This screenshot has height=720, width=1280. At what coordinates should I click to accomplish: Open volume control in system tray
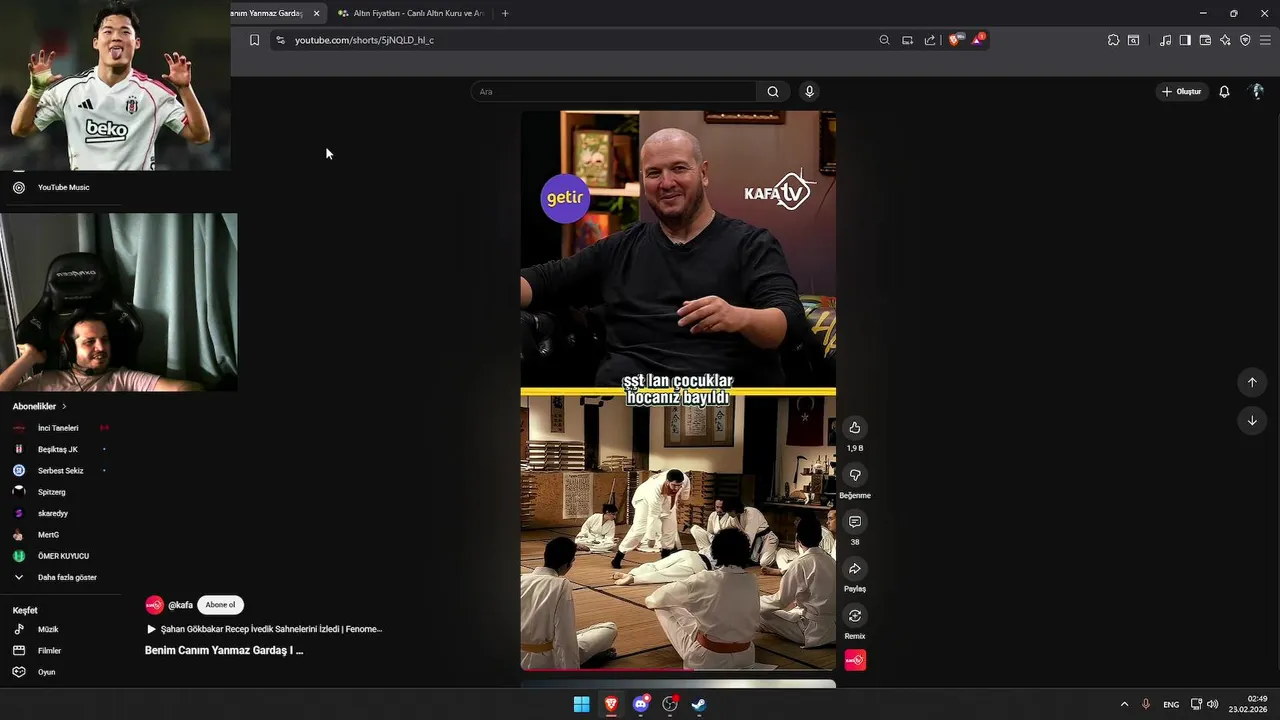pyautogui.click(x=1213, y=704)
